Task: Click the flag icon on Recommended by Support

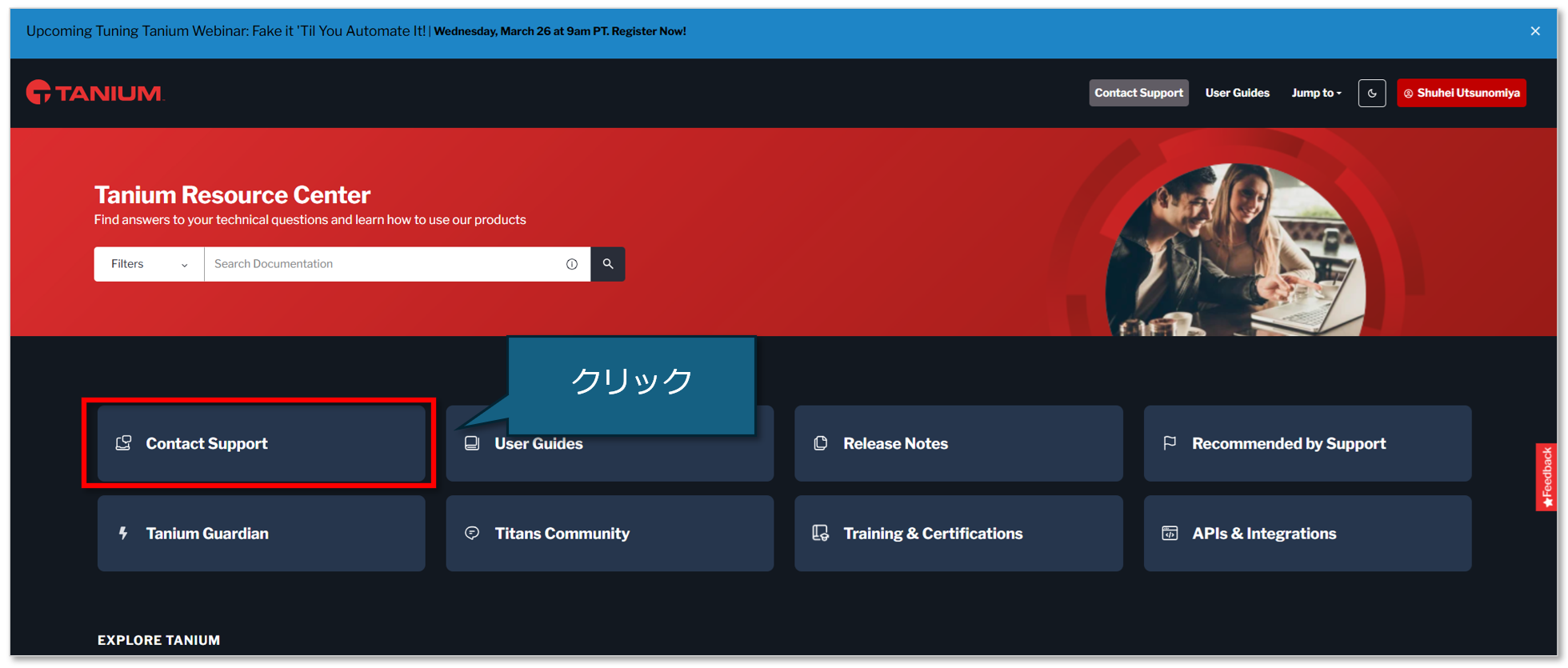Action: click(1170, 443)
